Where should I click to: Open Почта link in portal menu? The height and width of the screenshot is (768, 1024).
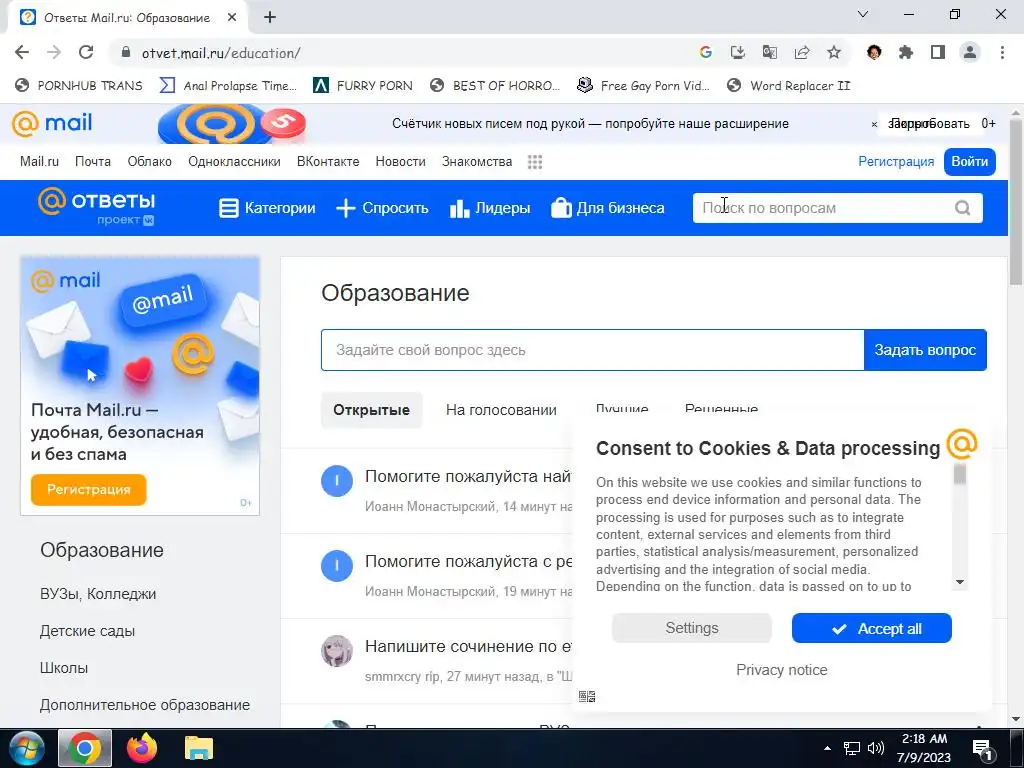pos(93,161)
